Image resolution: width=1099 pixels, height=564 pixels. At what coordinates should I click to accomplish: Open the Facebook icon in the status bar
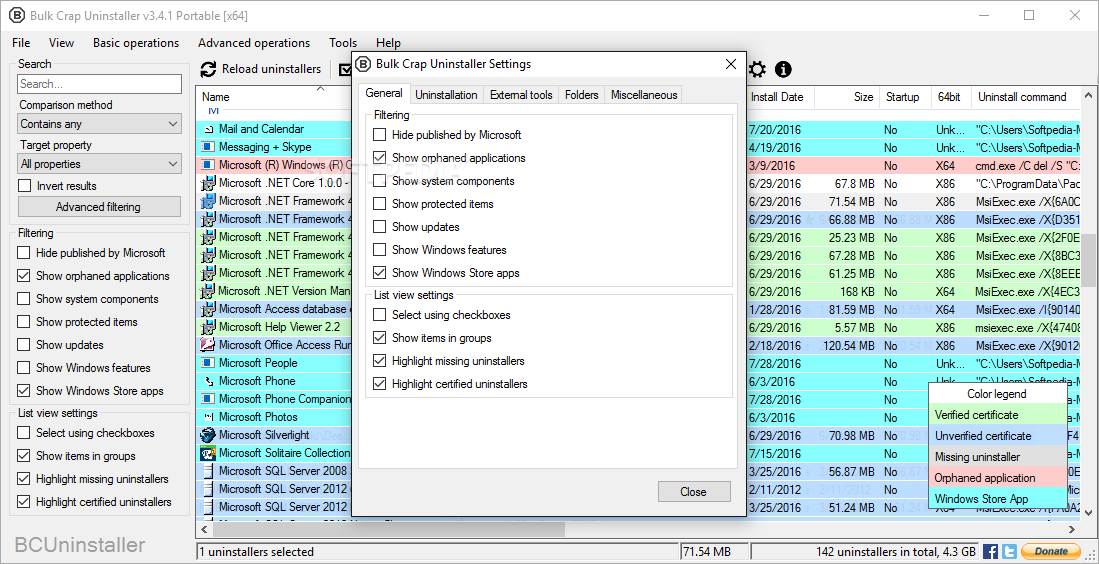[990, 551]
